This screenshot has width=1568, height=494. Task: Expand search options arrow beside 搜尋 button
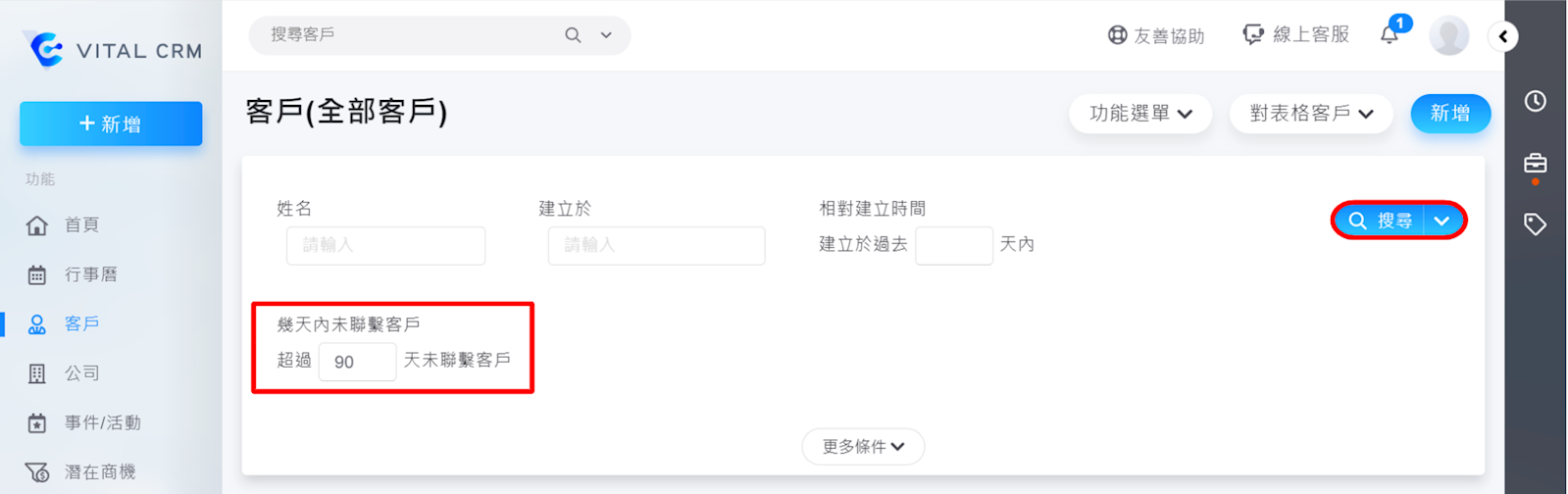pos(1442,221)
